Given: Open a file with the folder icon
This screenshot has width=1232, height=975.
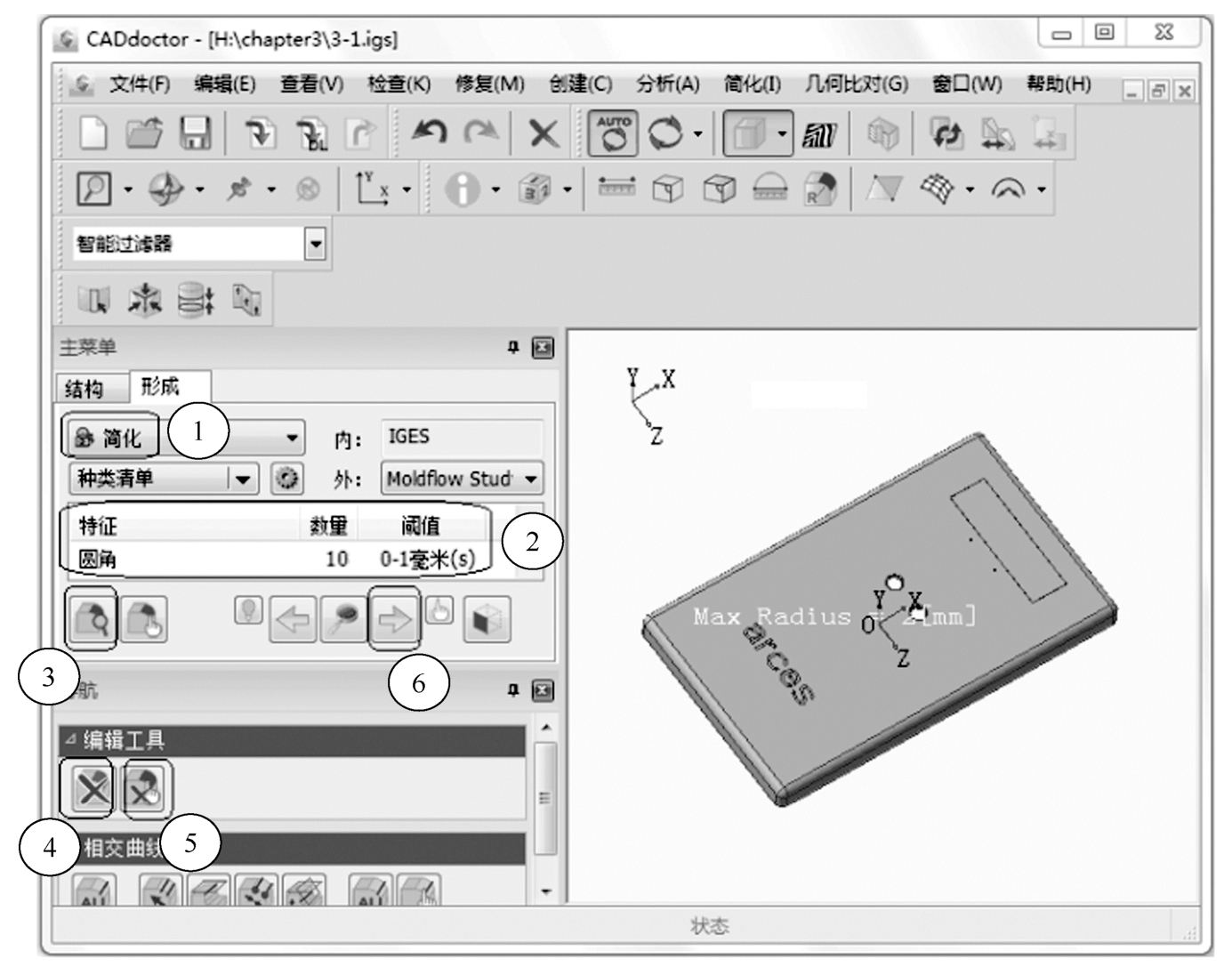Looking at the screenshot, I should coord(144,133).
